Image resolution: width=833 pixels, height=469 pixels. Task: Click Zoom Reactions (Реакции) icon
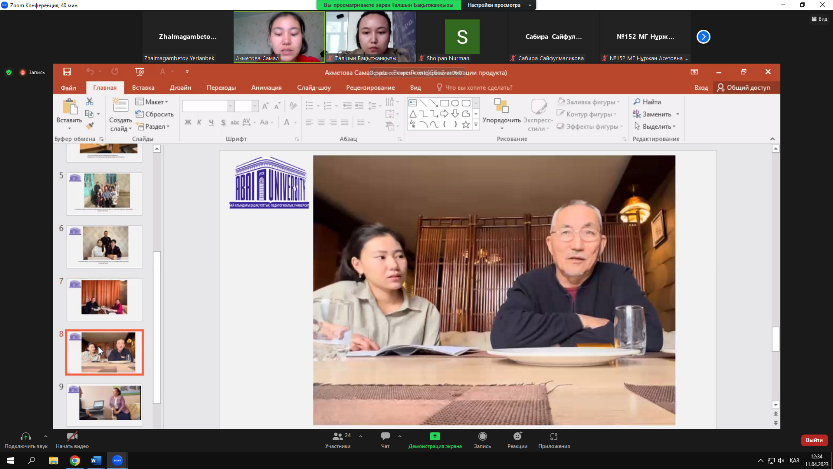click(x=516, y=438)
